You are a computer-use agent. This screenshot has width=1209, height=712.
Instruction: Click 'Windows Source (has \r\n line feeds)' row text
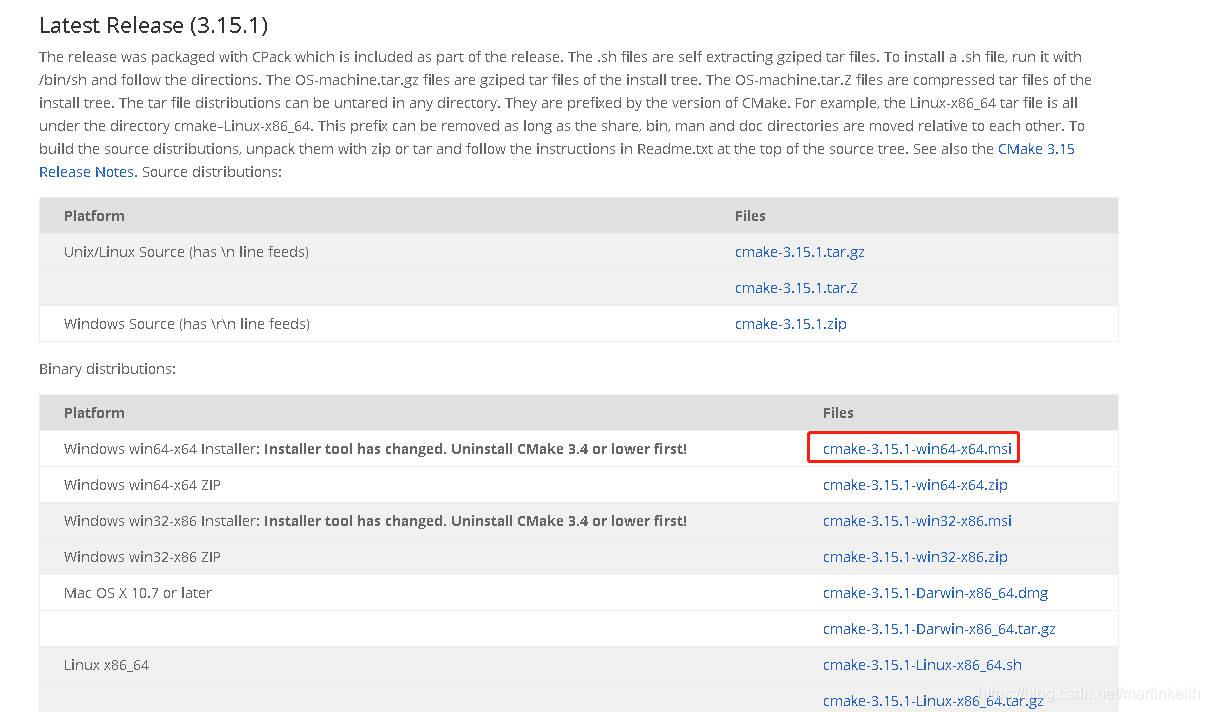point(187,324)
